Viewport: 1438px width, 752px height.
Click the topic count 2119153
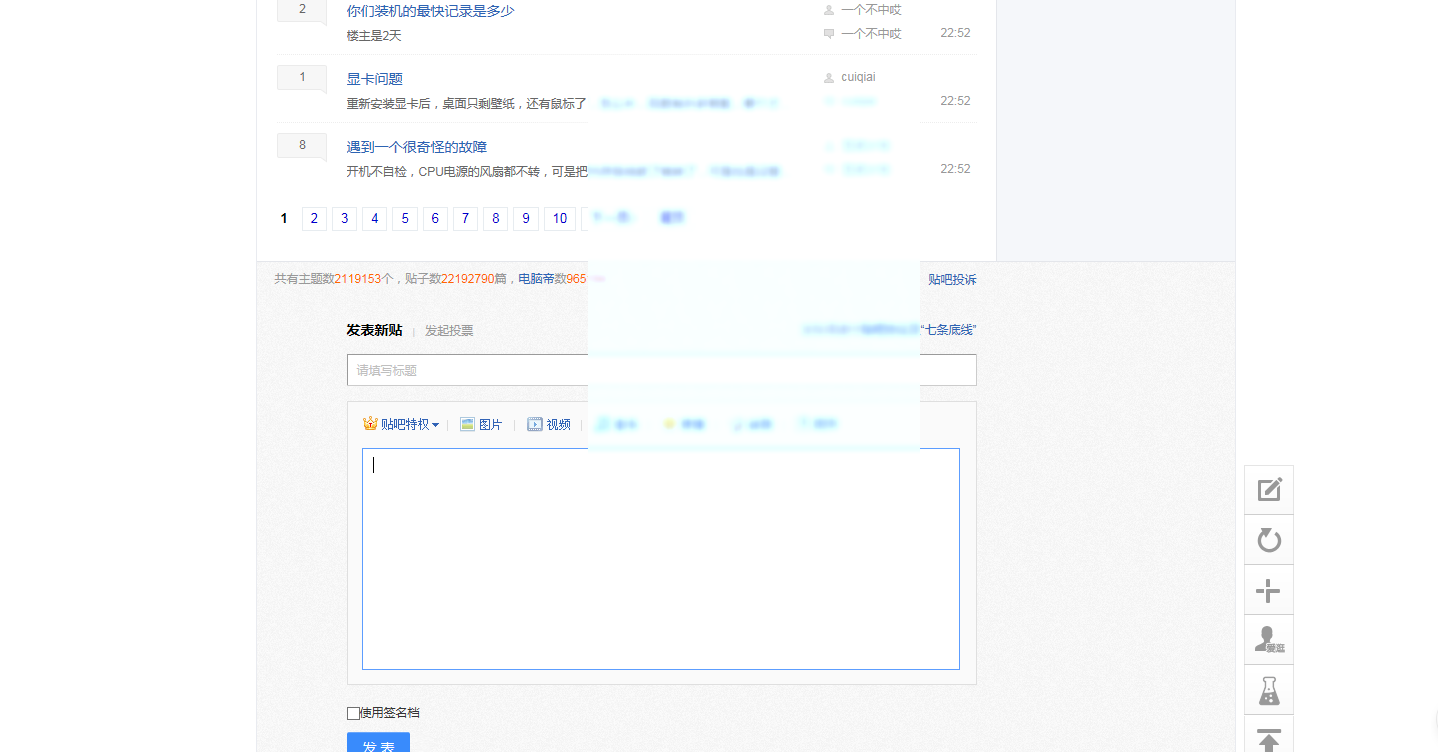358,279
